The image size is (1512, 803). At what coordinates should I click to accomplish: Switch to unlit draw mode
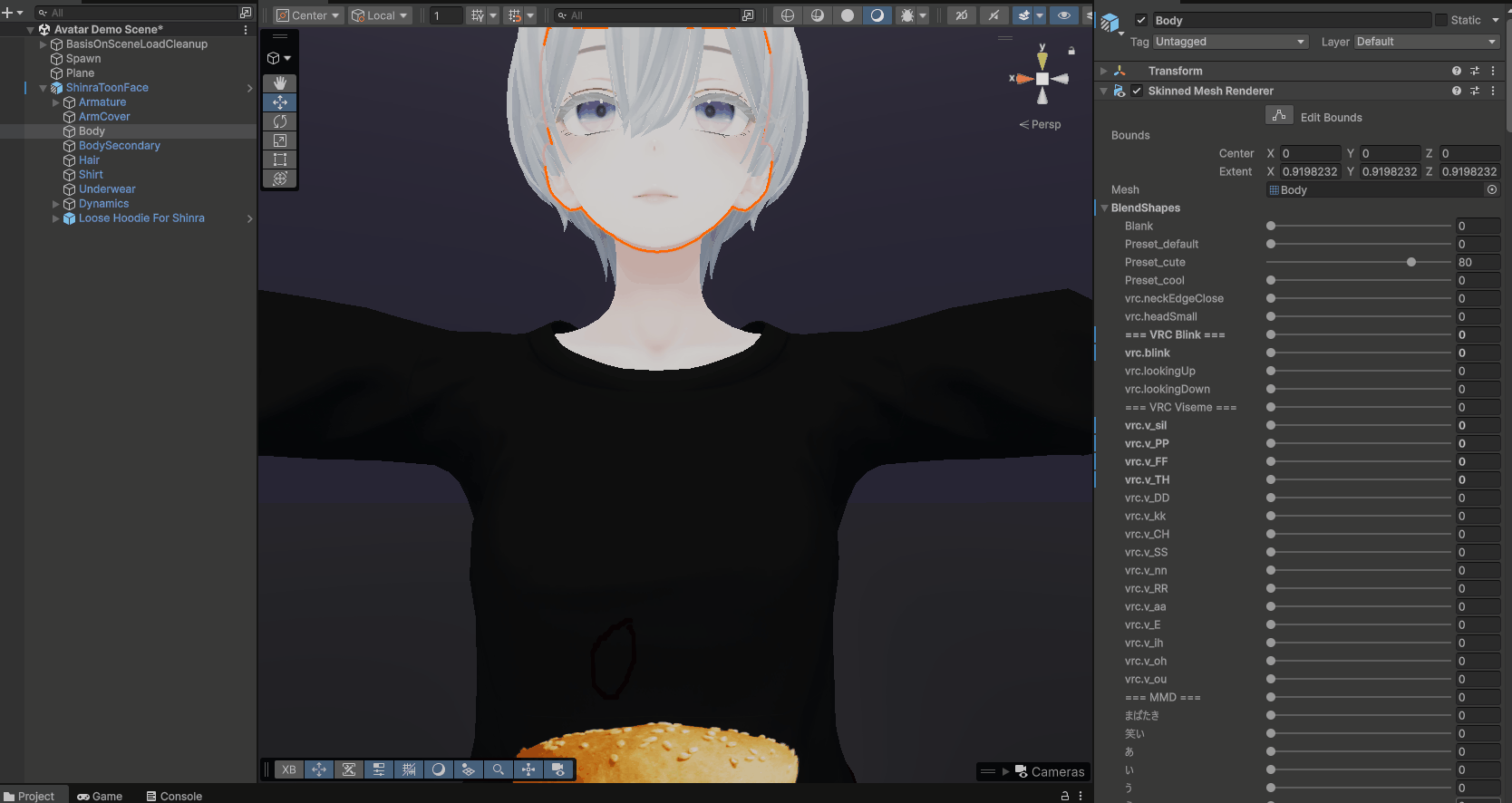click(848, 15)
